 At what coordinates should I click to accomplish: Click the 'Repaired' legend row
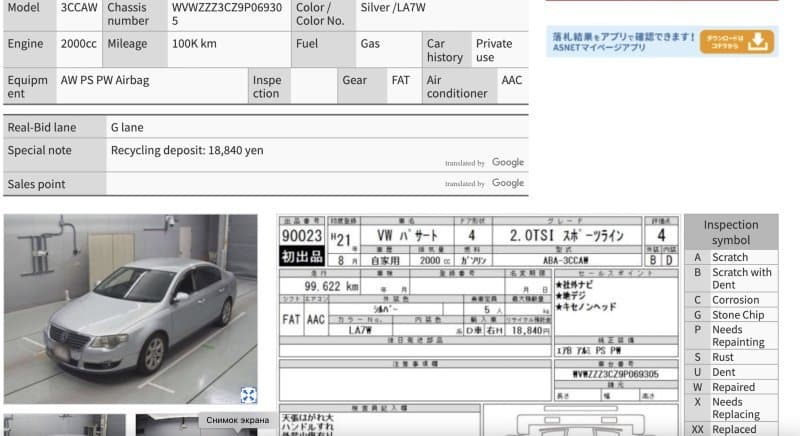[732, 387]
